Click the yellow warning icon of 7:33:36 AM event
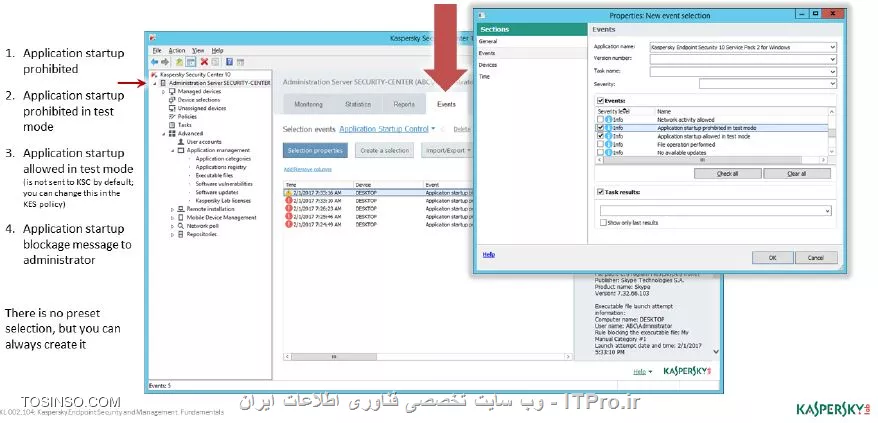Screen dimensions: 878x423 click(x=289, y=193)
